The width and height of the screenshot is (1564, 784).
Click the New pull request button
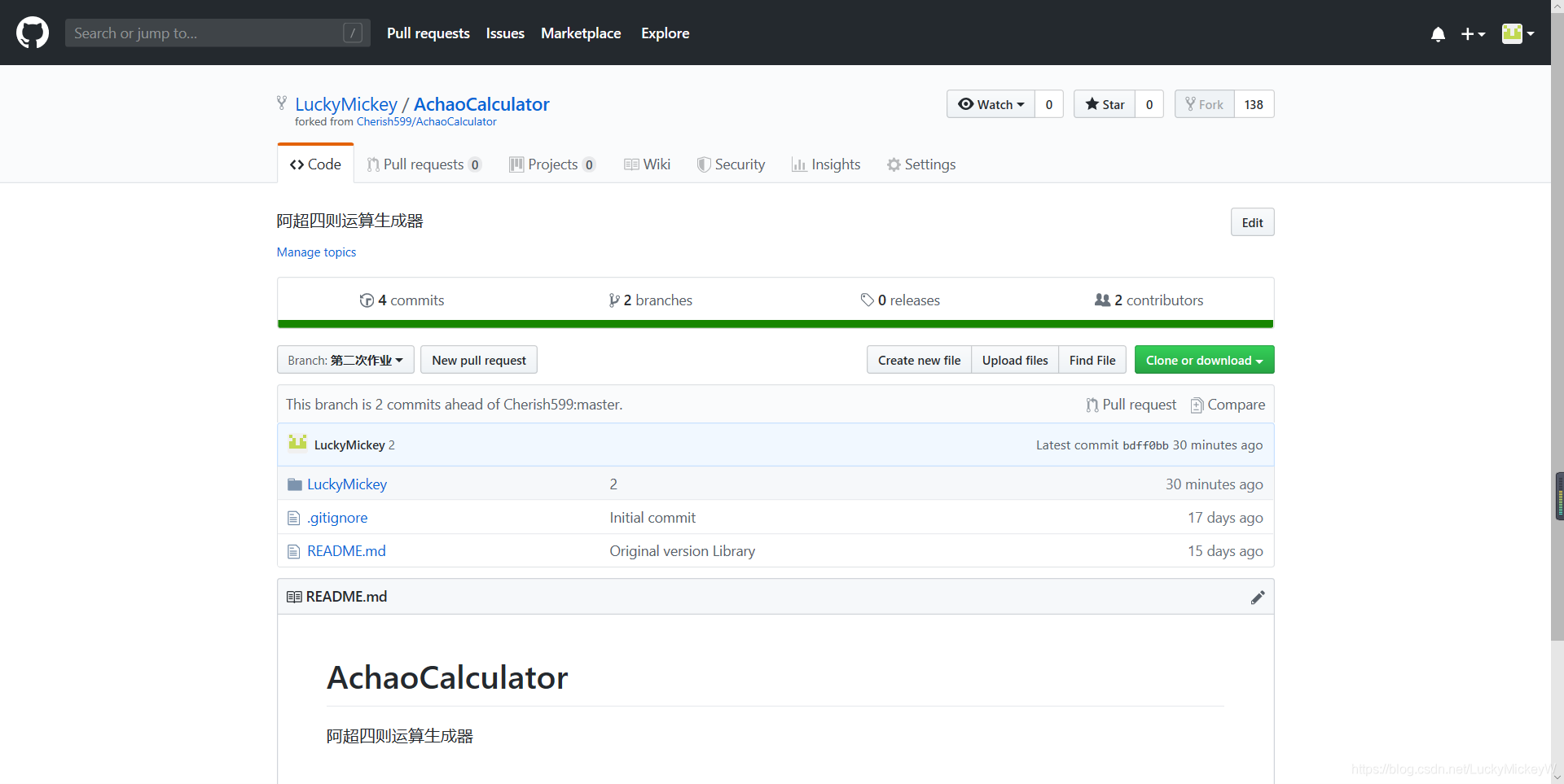pyautogui.click(x=479, y=360)
